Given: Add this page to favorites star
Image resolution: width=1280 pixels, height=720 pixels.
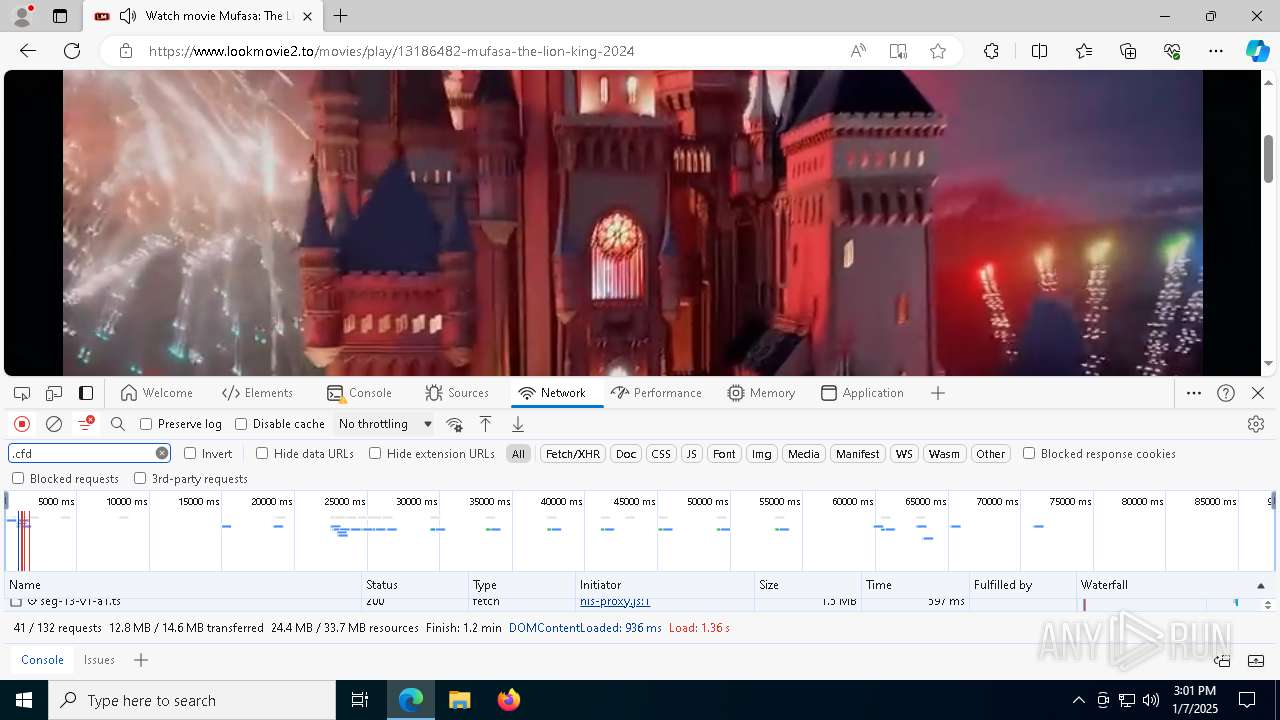Looking at the screenshot, I should 938,51.
